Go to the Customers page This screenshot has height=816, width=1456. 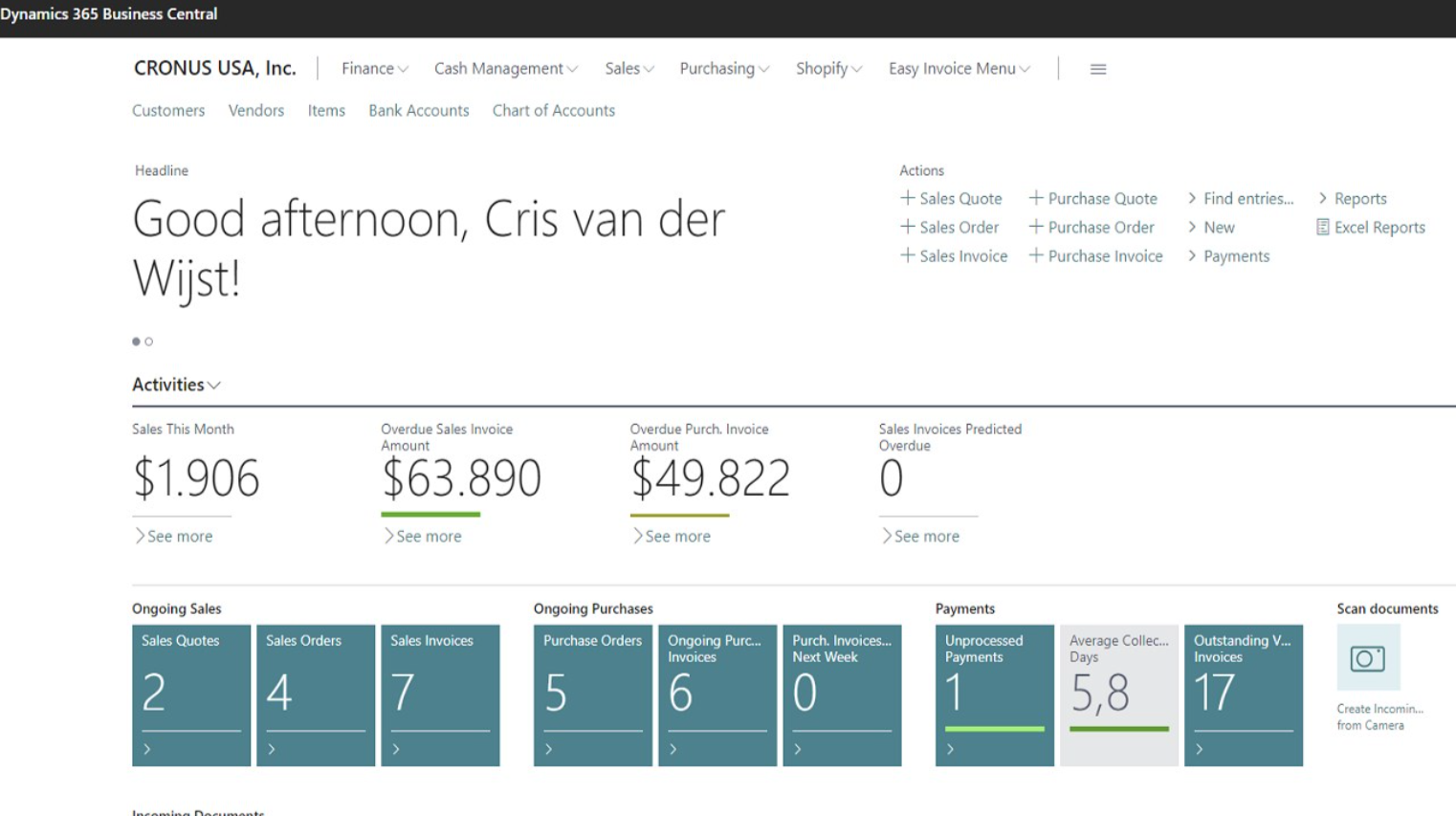click(168, 110)
